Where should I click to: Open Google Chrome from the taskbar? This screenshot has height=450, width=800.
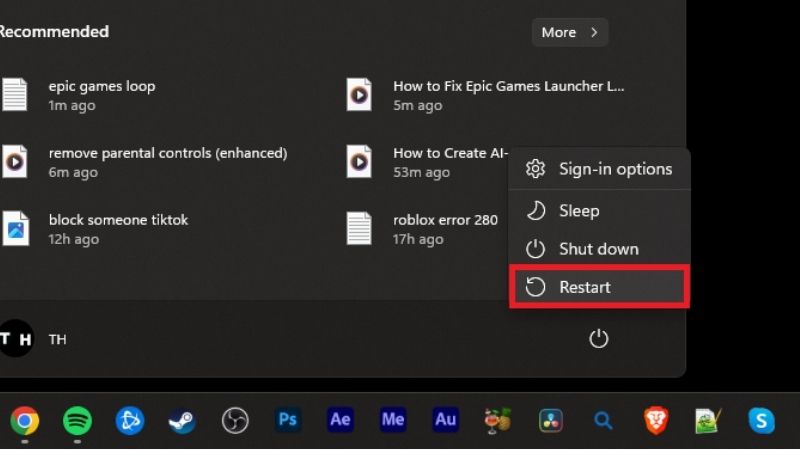click(24, 420)
